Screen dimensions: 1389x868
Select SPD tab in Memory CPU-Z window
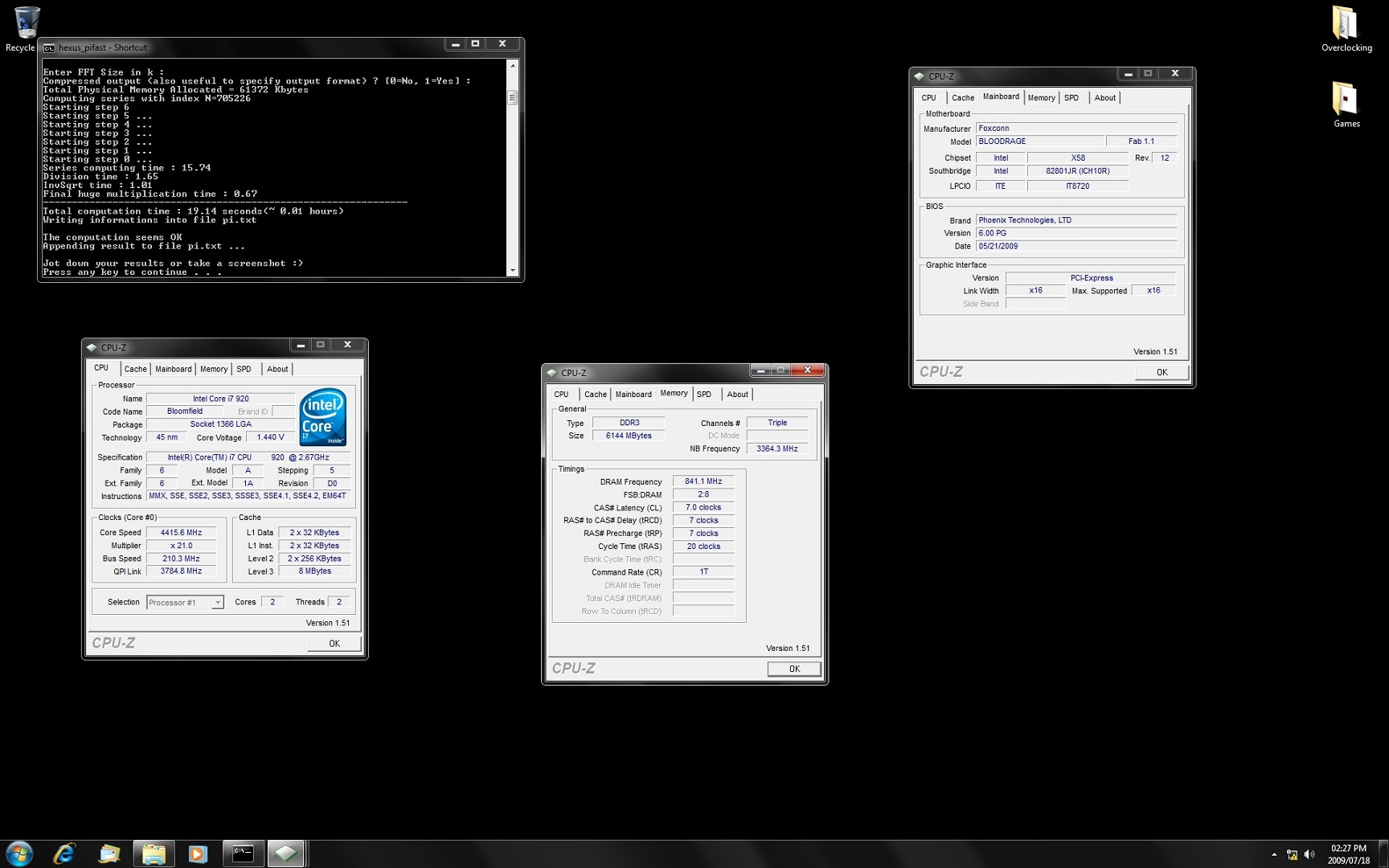click(704, 394)
